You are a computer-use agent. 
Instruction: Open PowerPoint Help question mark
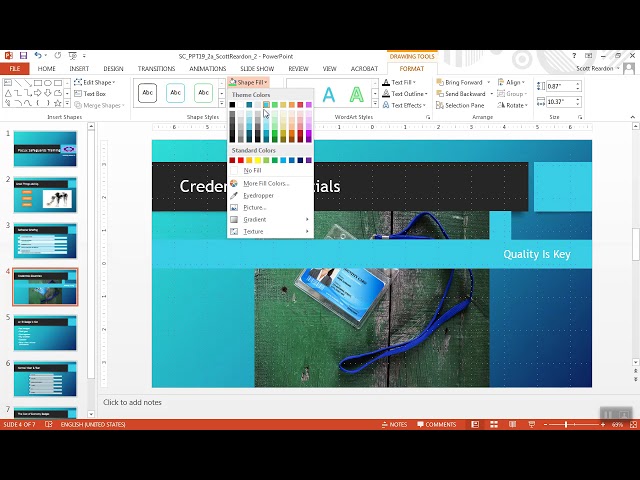click(574, 56)
